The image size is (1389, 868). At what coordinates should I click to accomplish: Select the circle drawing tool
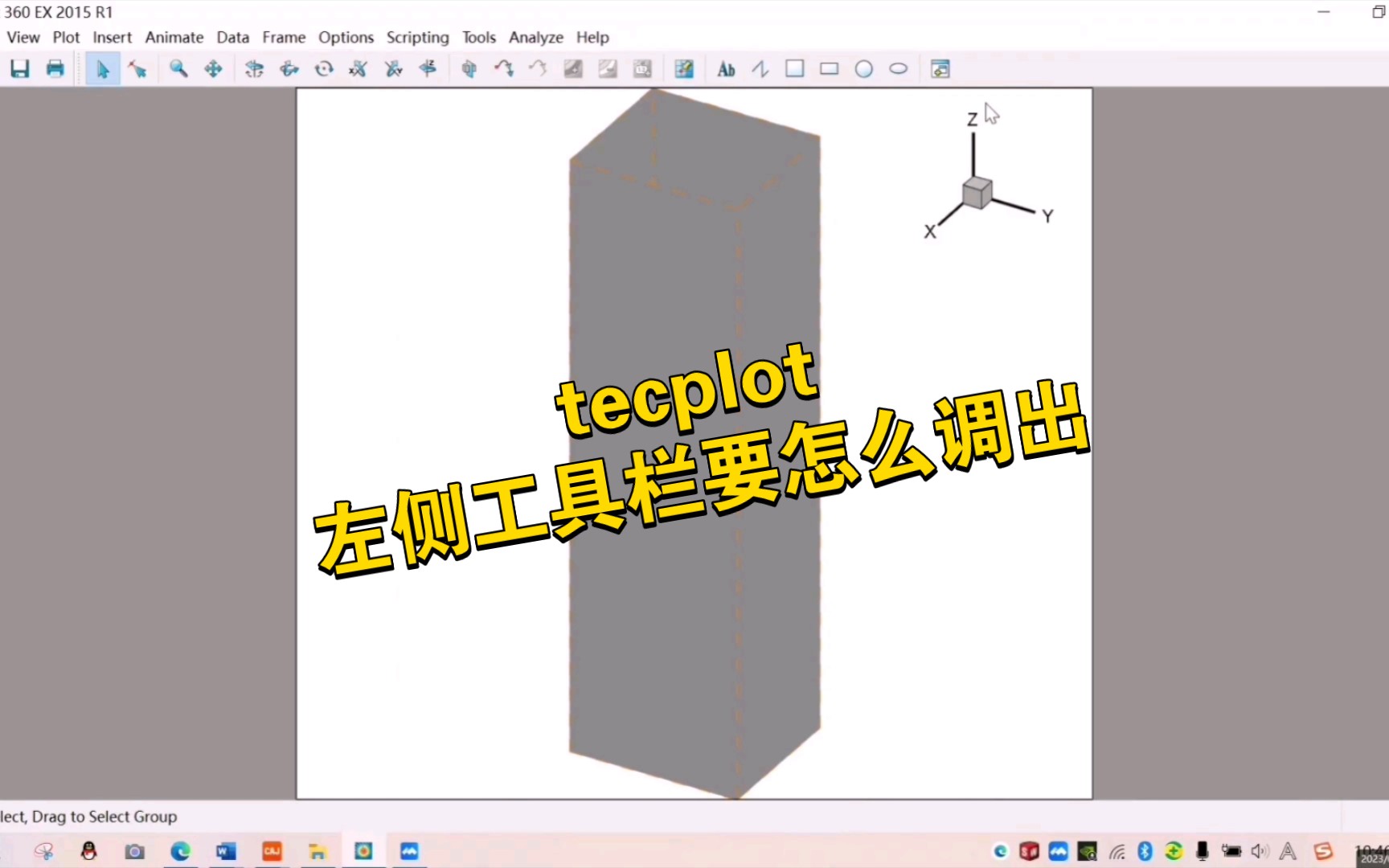(864, 69)
